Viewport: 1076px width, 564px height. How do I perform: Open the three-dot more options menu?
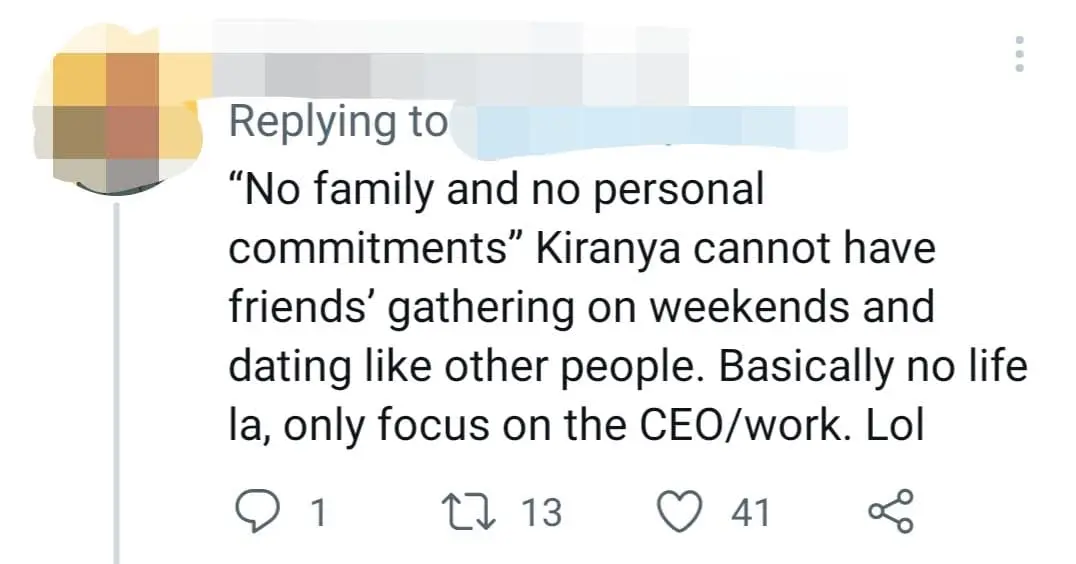1020,53
